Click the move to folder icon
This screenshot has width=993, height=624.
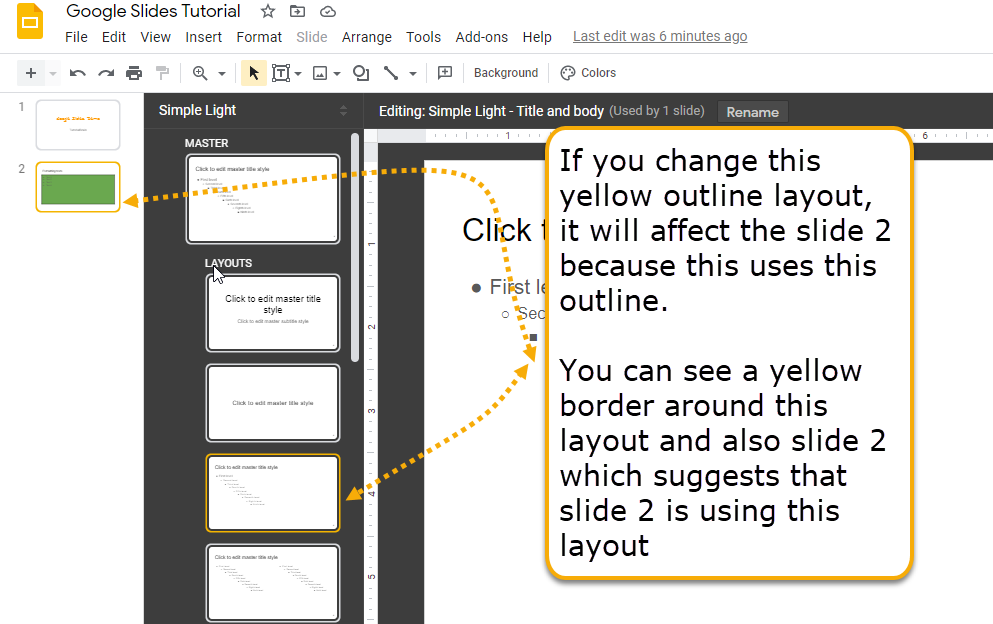[x=297, y=11]
